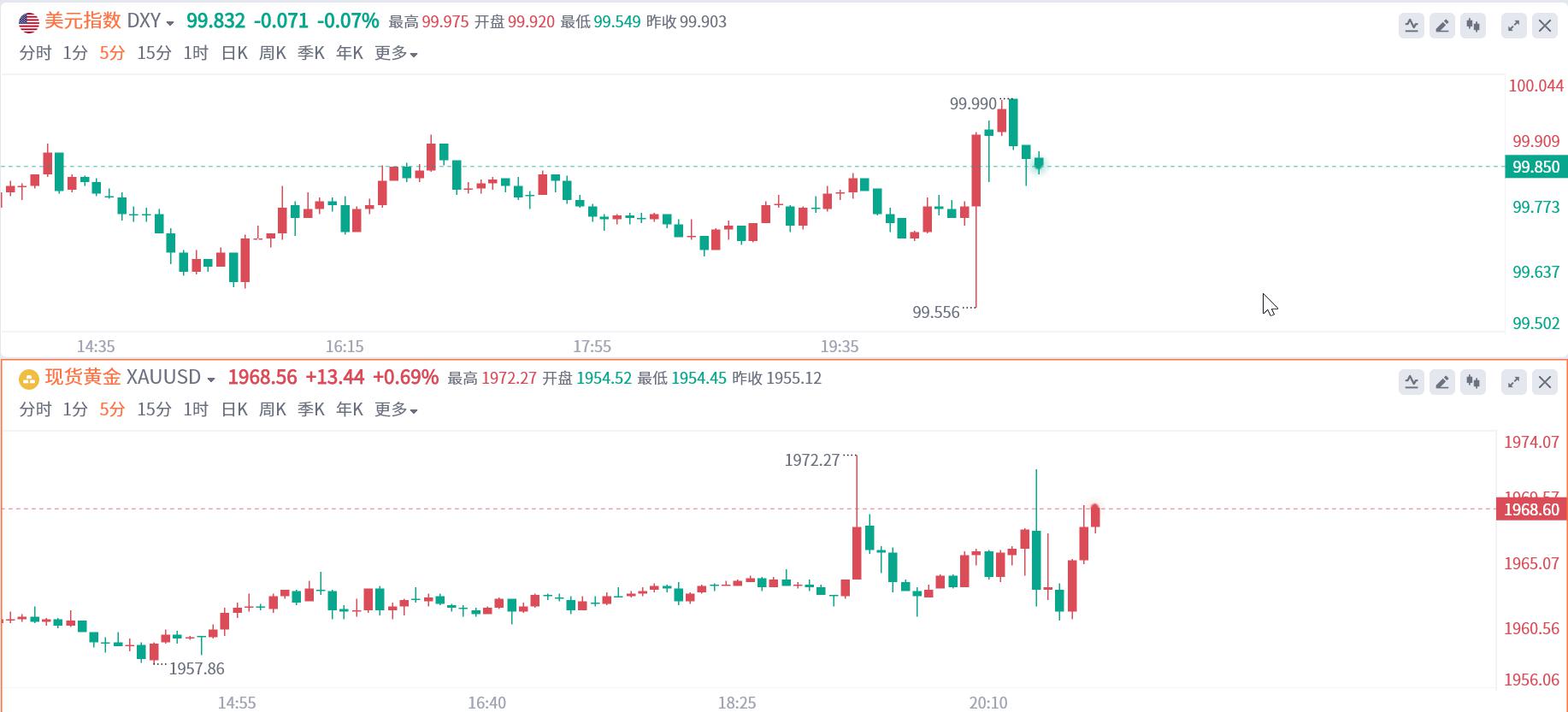Select 1分 timeframe on the gold chart
1568x712 pixels.
(75, 409)
